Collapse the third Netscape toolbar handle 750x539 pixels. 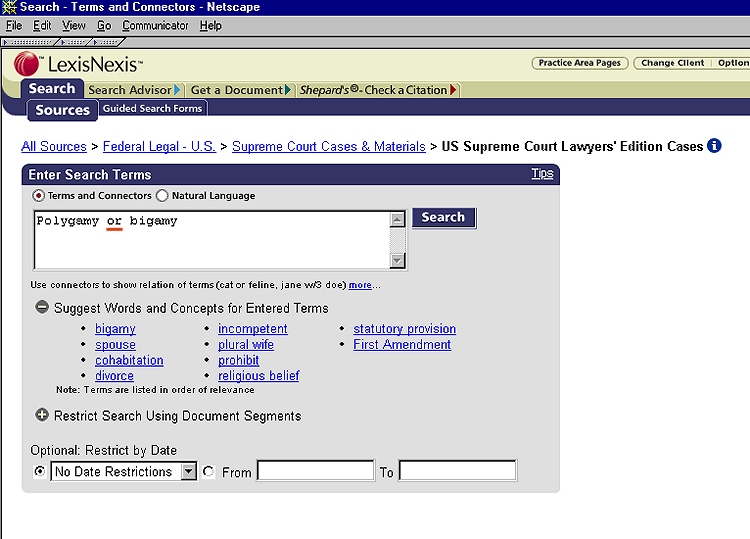(x=106, y=43)
